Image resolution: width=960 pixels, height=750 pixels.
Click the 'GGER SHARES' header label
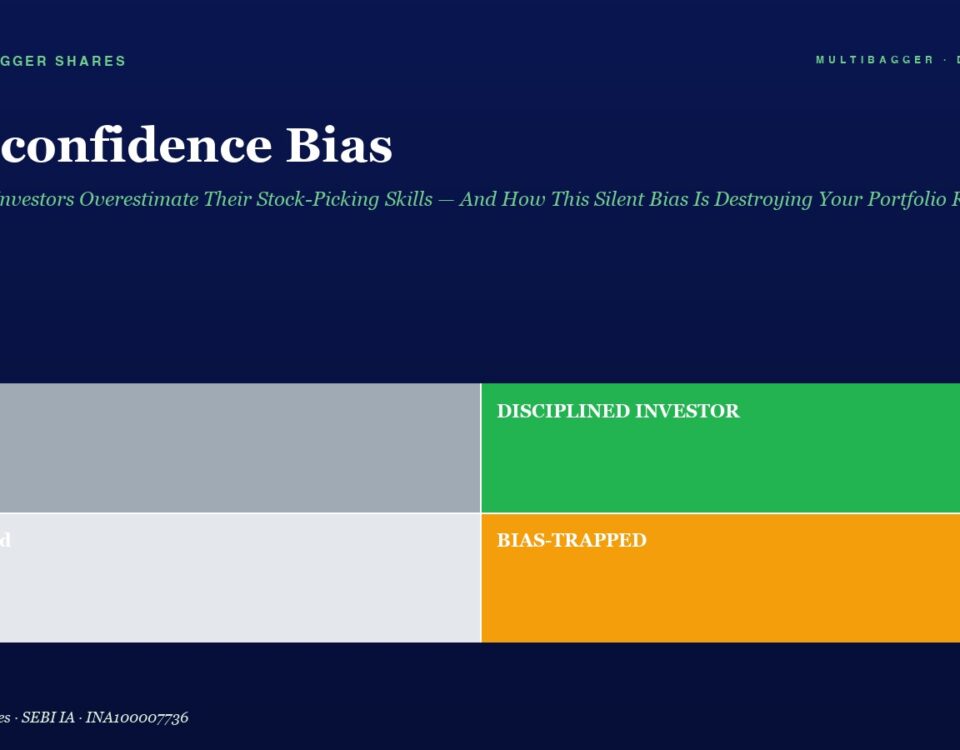[x=63, y=61]
